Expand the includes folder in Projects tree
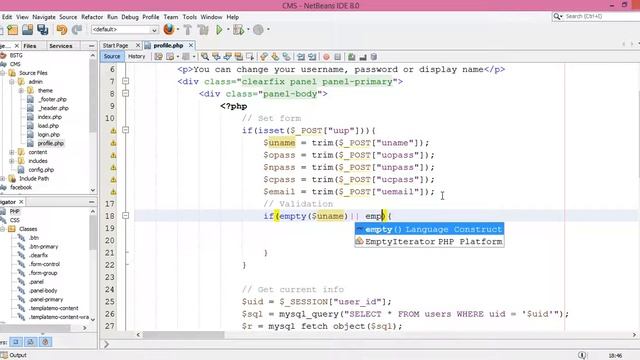 coord(12,161)
